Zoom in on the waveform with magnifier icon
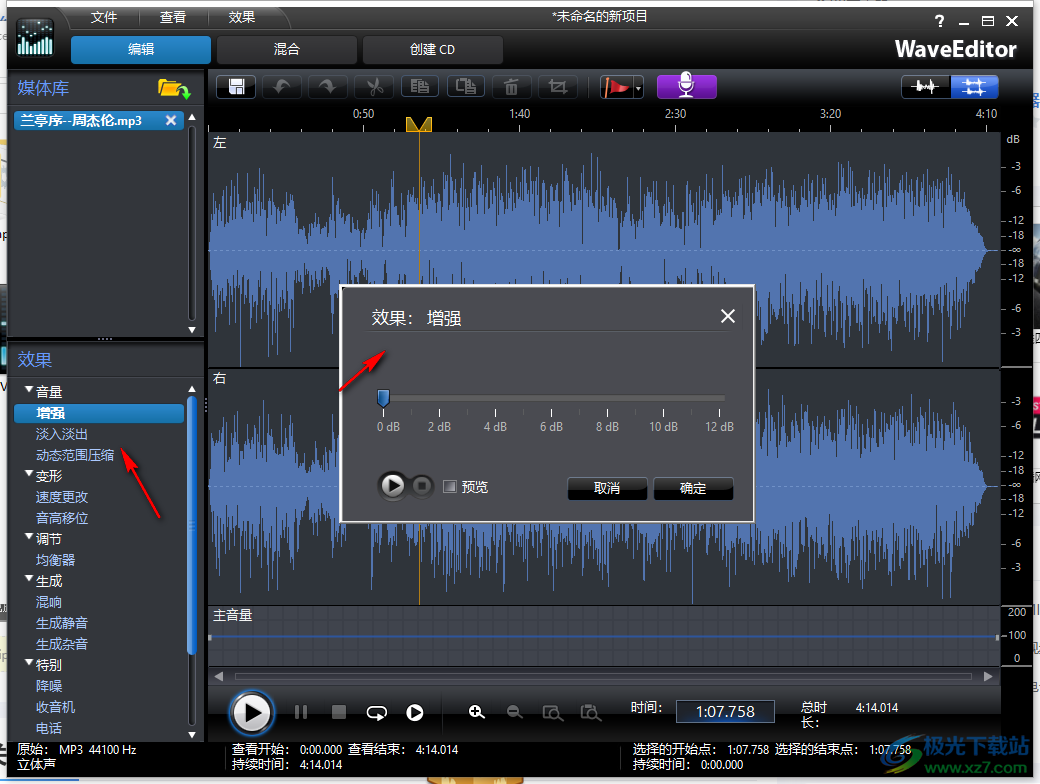 tap(477, 712)
